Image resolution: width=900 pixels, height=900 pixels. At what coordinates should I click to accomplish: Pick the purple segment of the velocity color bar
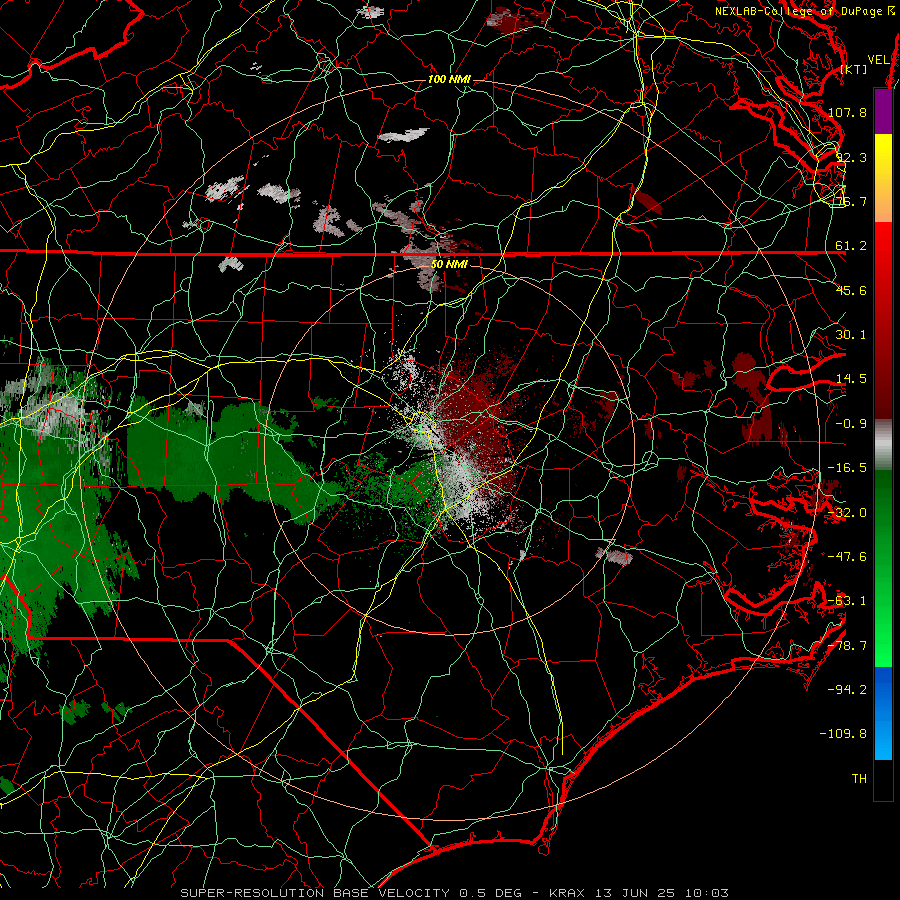pyautogui.click(x=883, y=111)
